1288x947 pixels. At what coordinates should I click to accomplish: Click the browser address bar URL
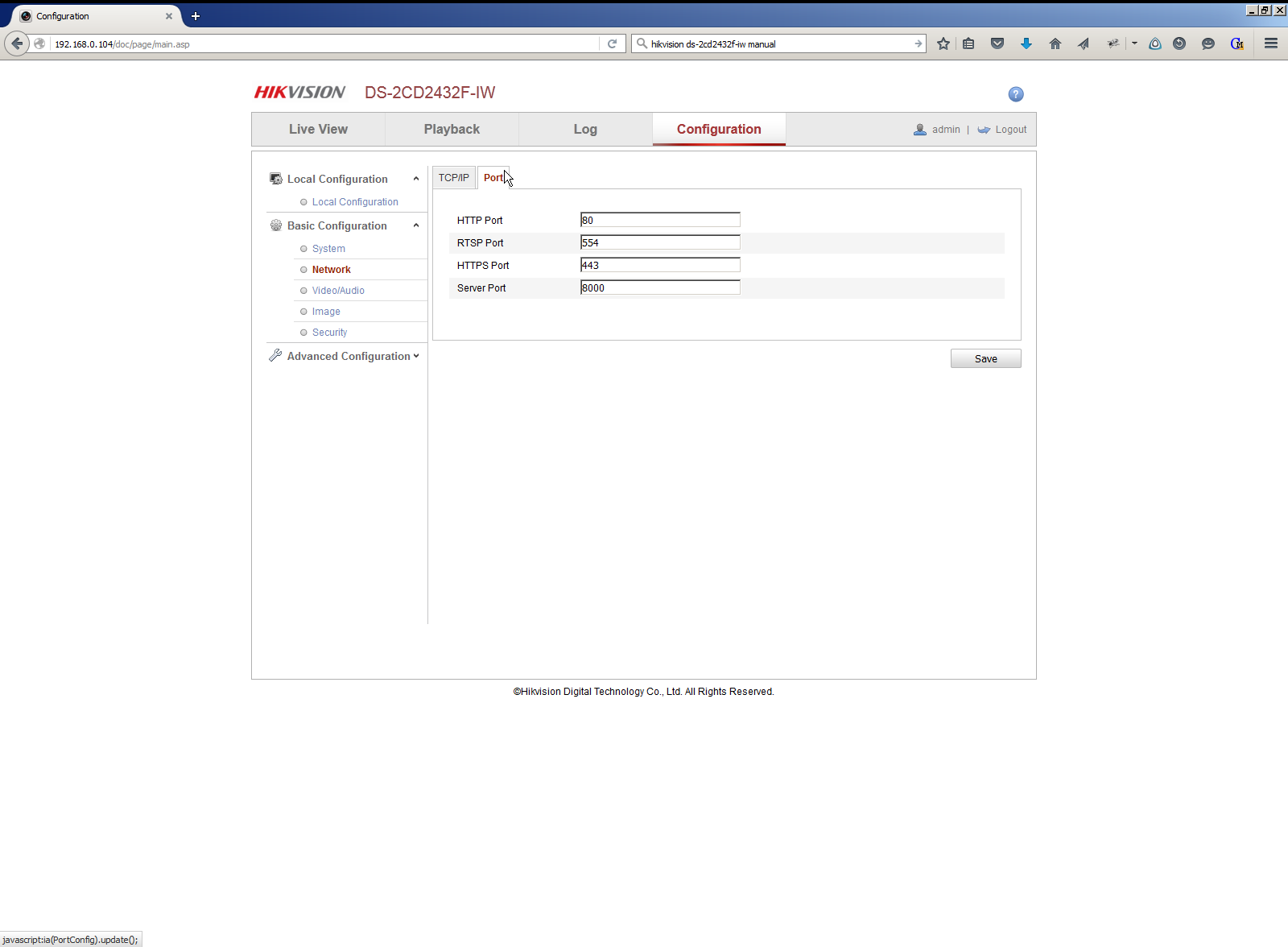[x=122, y=44]
